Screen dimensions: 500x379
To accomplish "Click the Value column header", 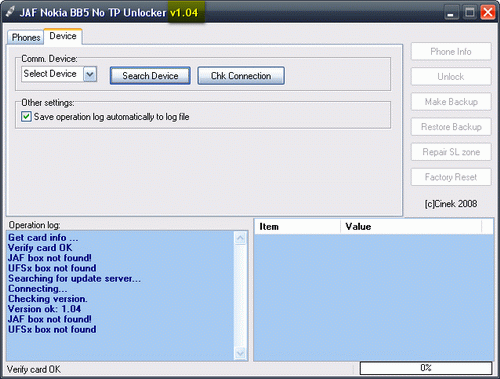I will click(411, 227).
